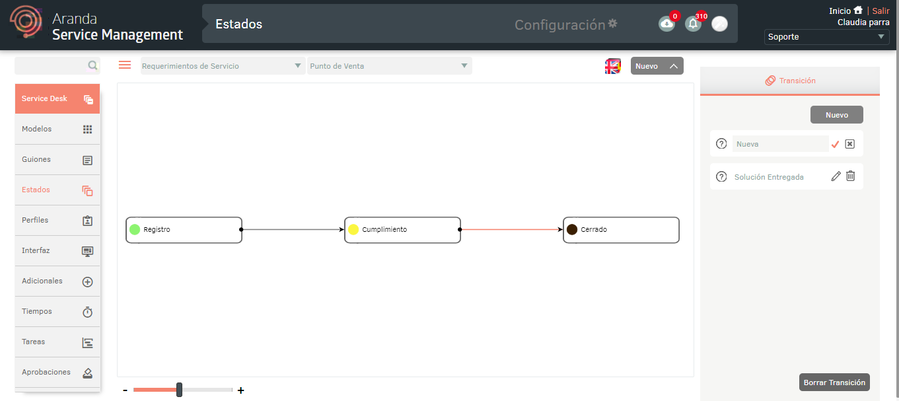
Task: Click Nuevo button in the Transición panel
Action: tap(837, 115)
